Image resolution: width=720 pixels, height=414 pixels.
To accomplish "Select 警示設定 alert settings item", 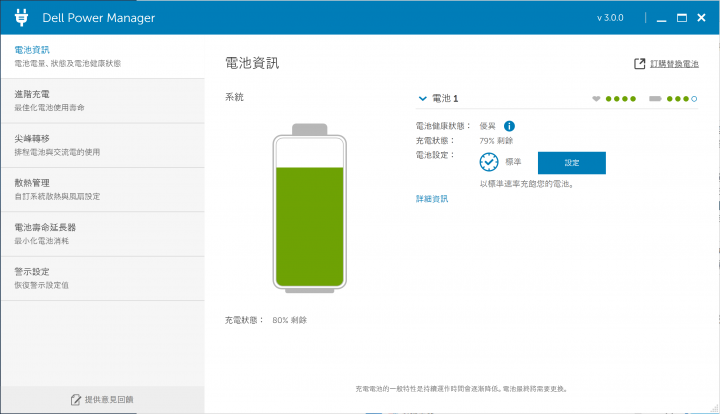I will [102, 279].
